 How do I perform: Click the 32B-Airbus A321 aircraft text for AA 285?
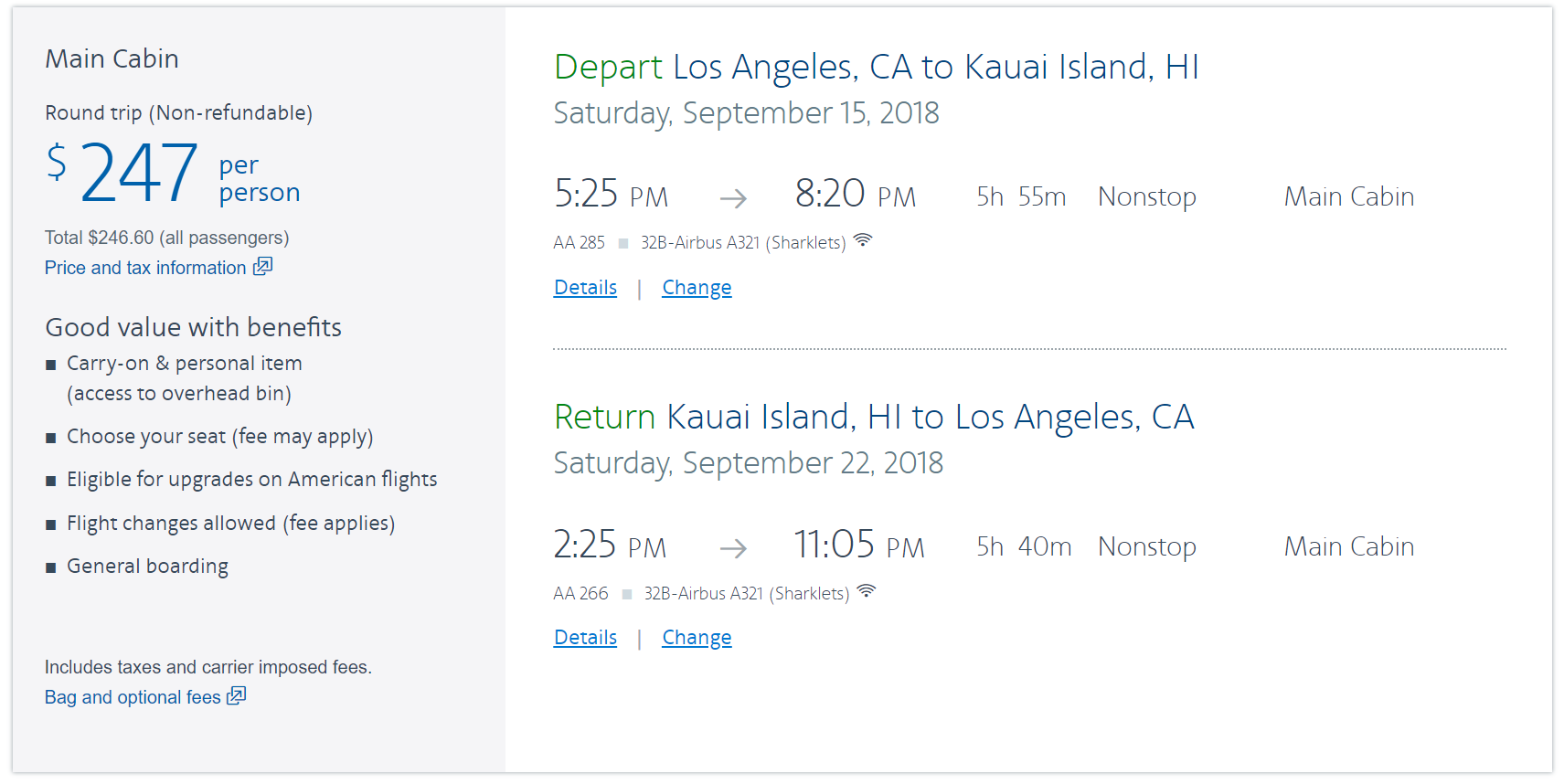pos(742,243)
